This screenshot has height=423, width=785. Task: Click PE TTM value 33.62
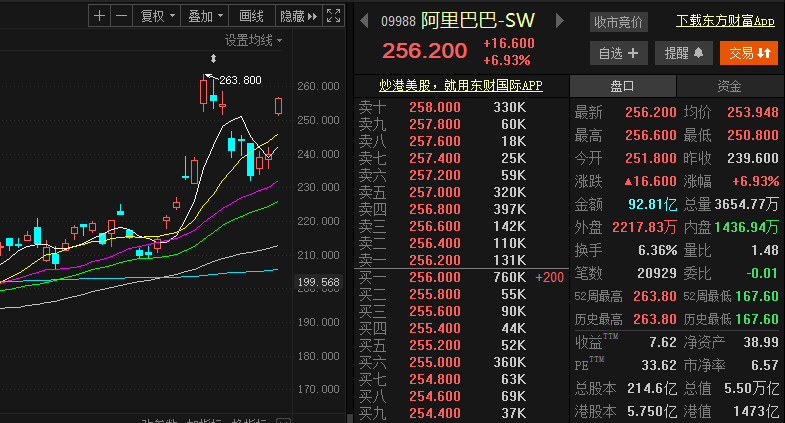(659, 365)
